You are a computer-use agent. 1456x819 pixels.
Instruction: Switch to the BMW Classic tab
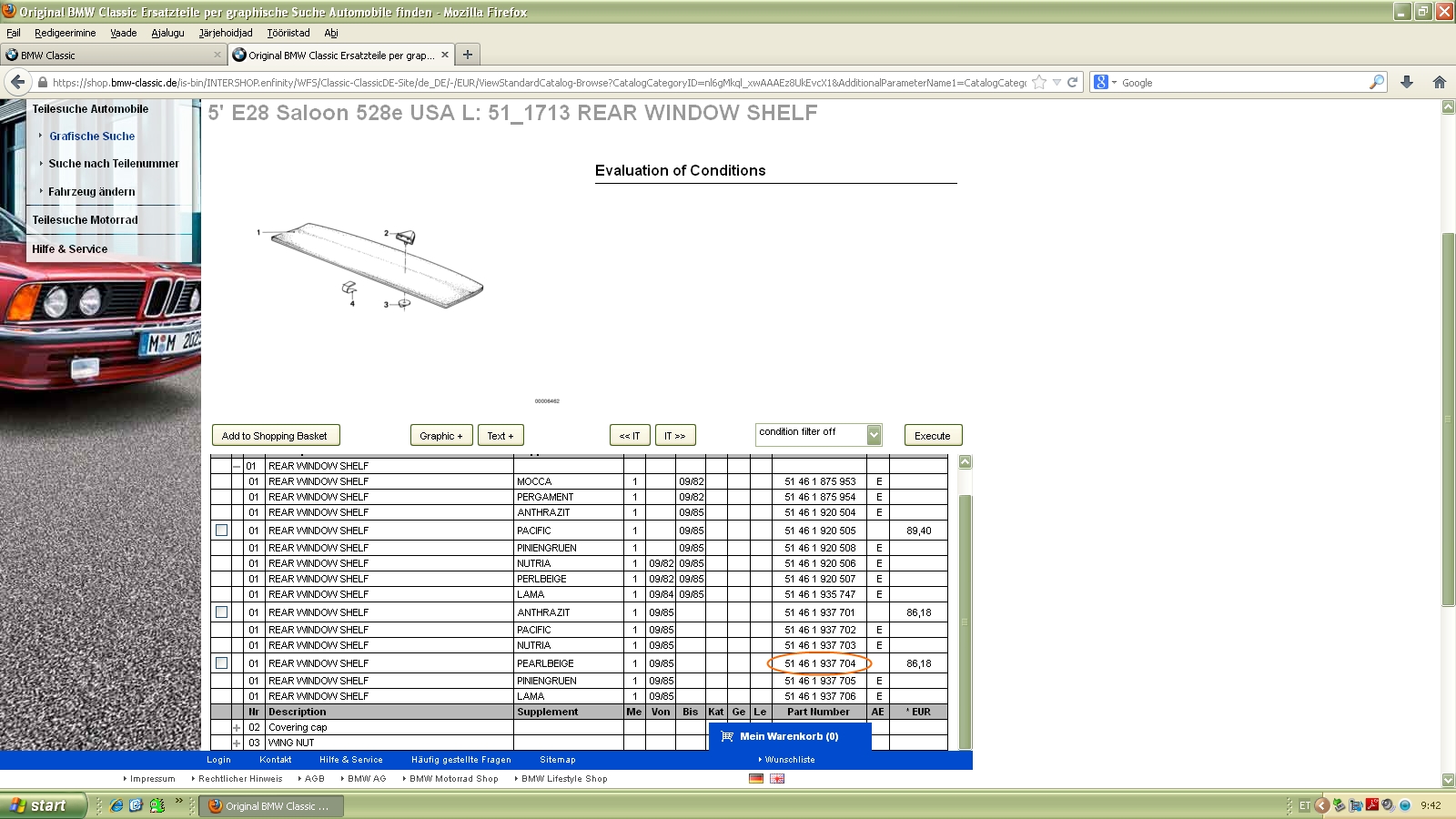[x=113, y=55]
